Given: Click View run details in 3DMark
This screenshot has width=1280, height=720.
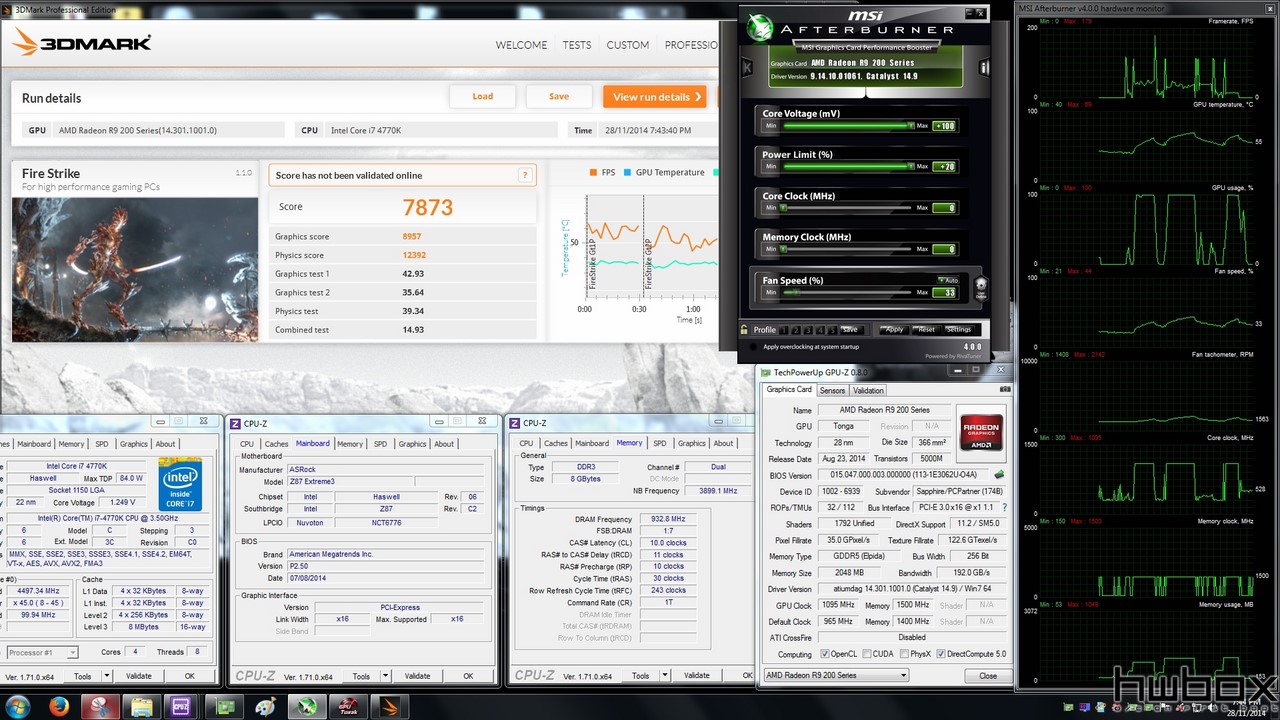Looking at the screenshot, I should [x=655, y=97].
